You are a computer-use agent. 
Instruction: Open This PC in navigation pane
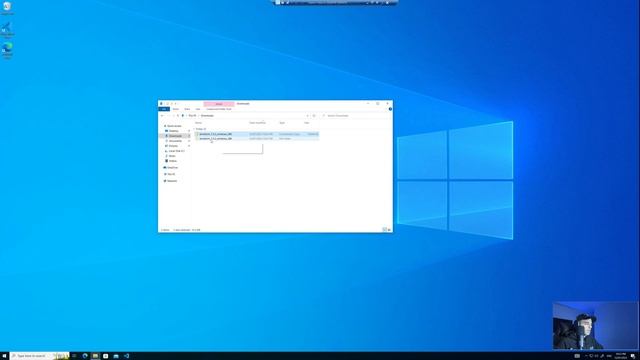pos(171,174)
